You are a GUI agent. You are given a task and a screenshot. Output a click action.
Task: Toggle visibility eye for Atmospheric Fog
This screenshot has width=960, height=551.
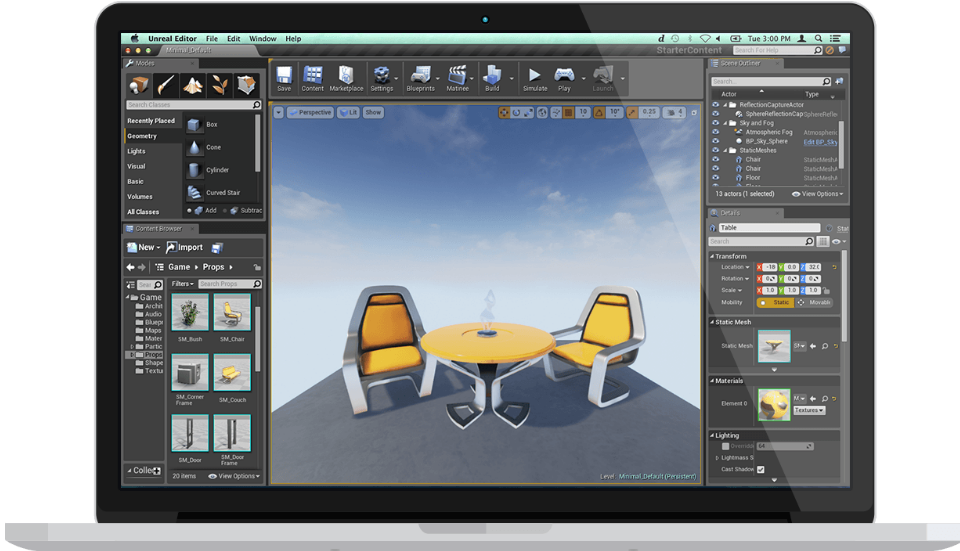[715, 132]
